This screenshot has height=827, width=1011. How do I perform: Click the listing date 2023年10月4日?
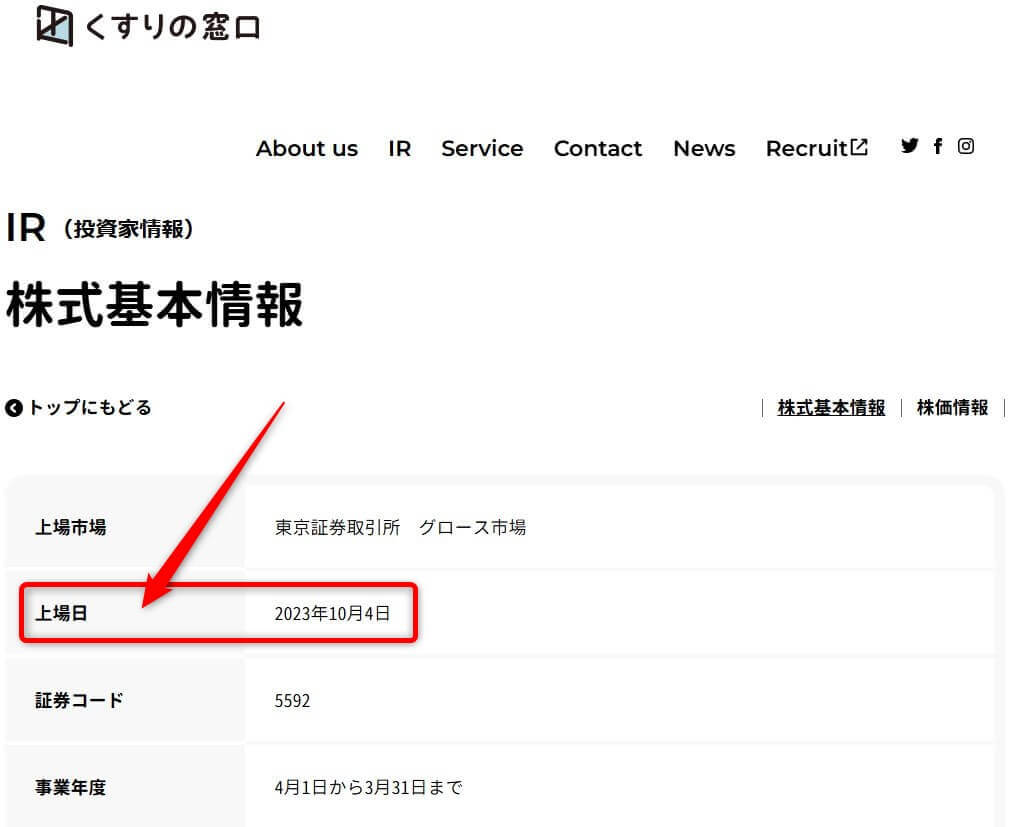[x=332, y=614]
